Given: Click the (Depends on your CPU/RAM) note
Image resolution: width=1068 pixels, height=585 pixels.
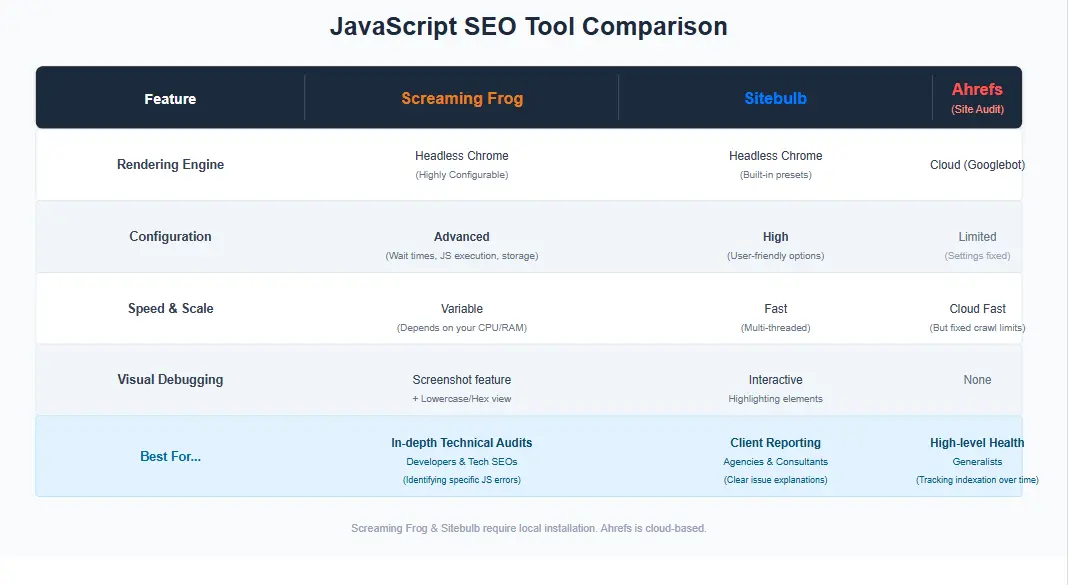Looking at the screenshot, I should tap(462, 328).
